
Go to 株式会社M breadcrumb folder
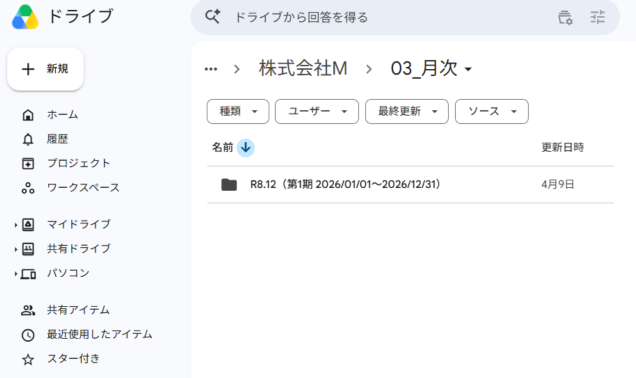tap(303, 68)
